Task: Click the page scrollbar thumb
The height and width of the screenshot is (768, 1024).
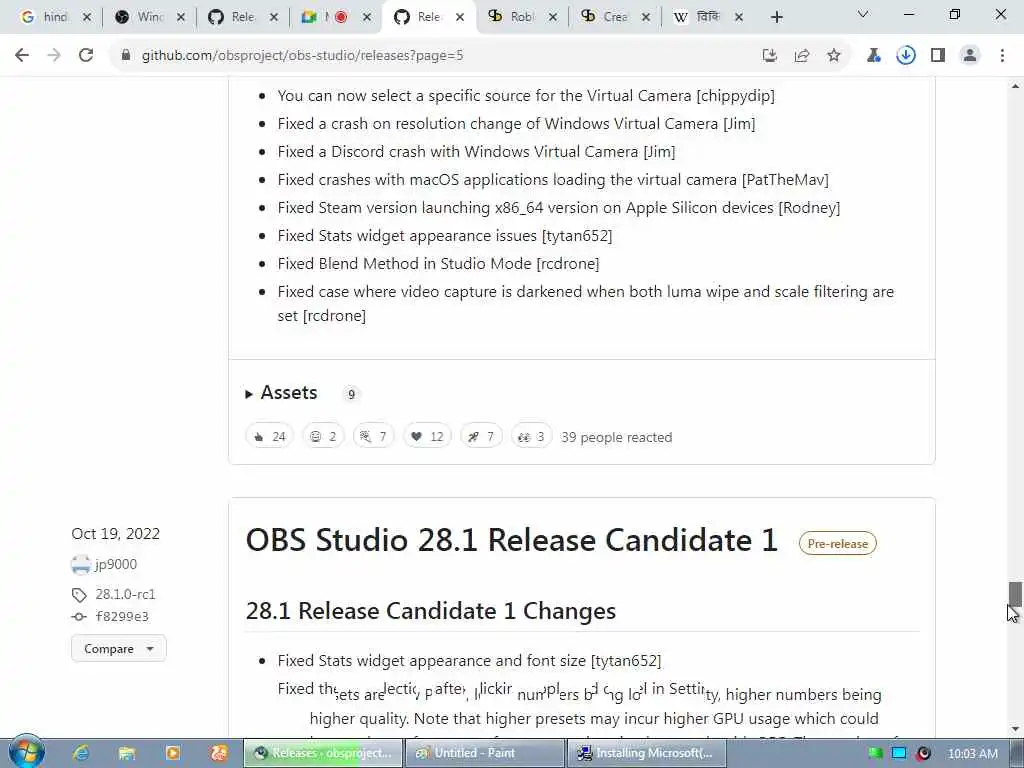Action: [x=1015, y=594]
